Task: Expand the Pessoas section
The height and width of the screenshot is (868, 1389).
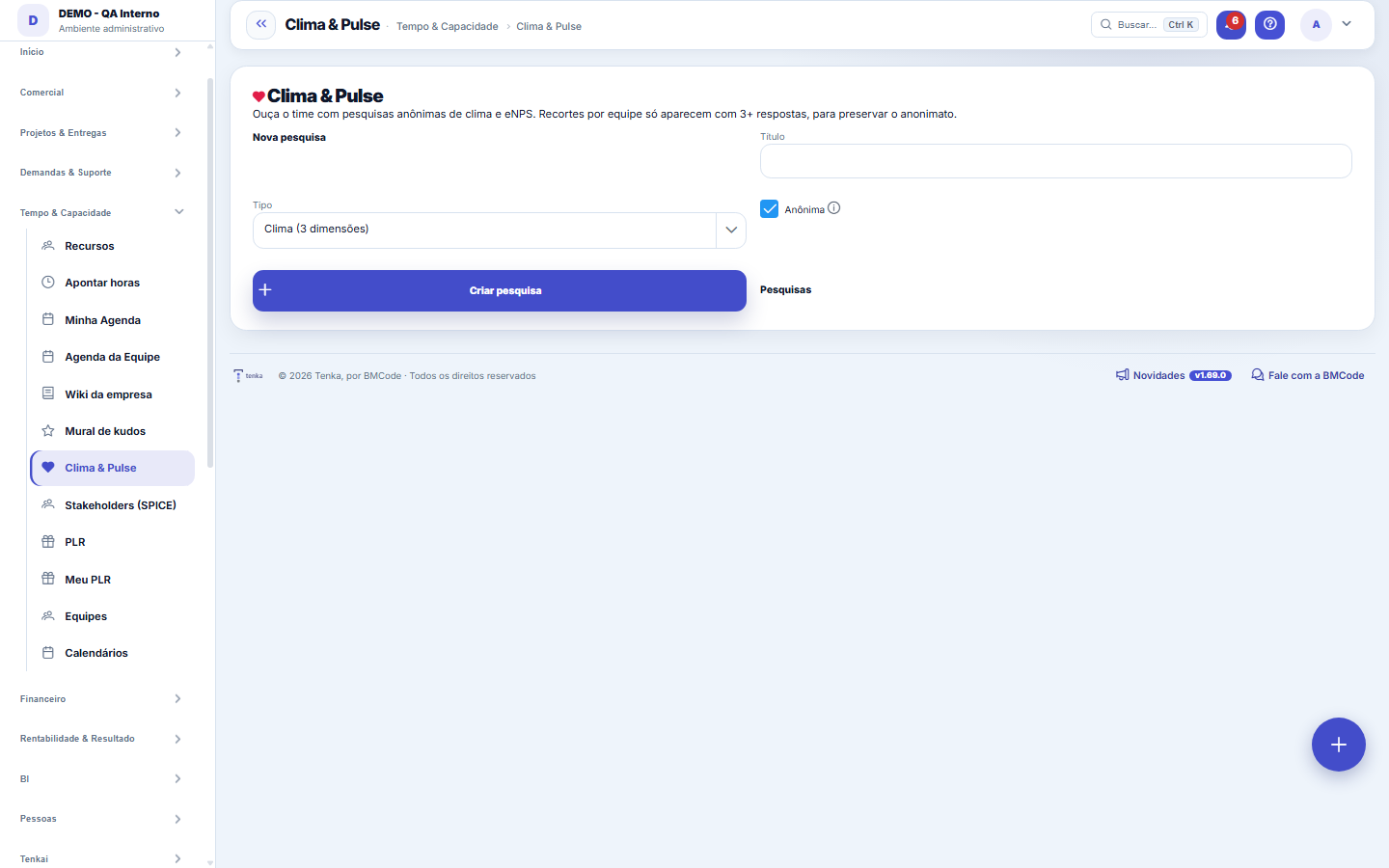Action: (101, 819)
